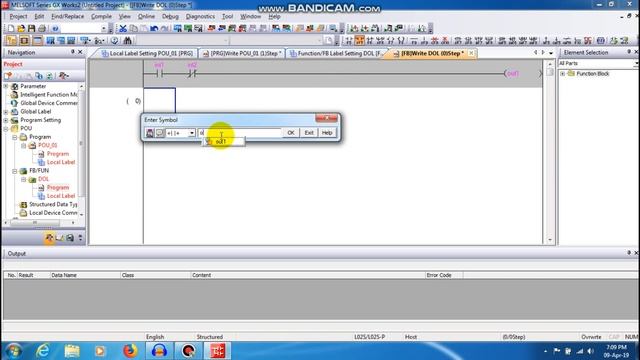The height and width of the screenshot is (360, 640).
Task: Switch to GX Works2 red taskbar icon
Action: point(217,351)
